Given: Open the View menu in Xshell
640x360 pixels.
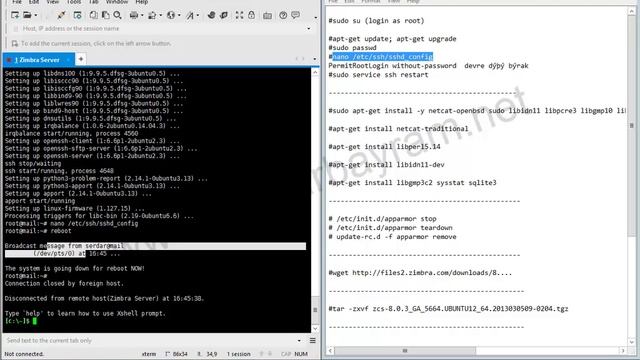Looking at the screenshot, I should click(53, 2).
